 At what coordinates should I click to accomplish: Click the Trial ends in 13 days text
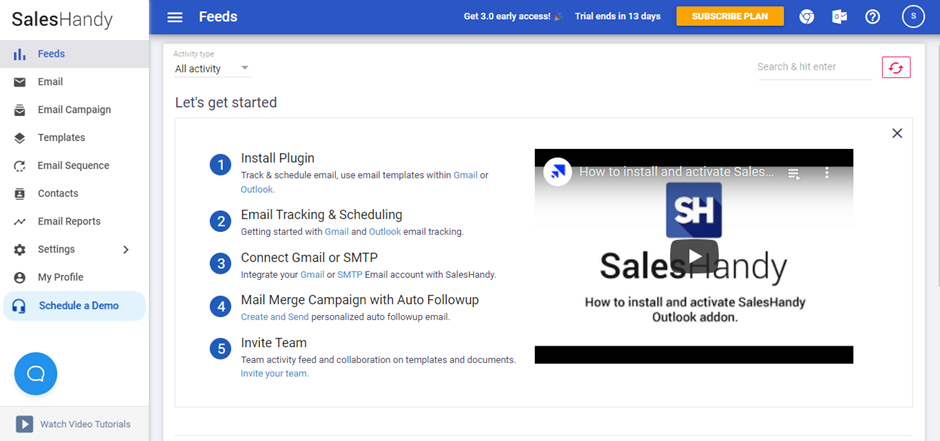pyautogui.click(x=617, y=17)
